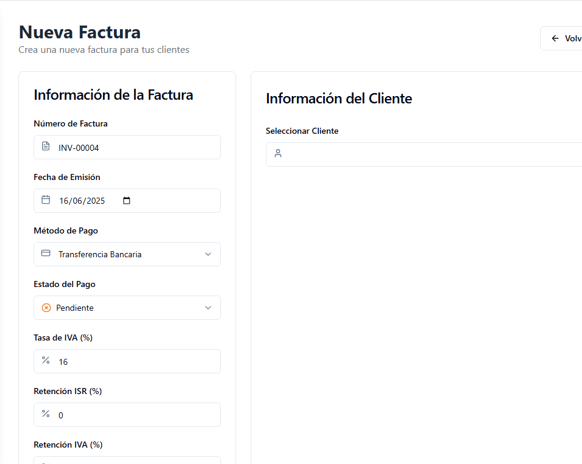Click the Seleccionar Cliente input field
Viewport: 582px width, 464px height.
424,154
